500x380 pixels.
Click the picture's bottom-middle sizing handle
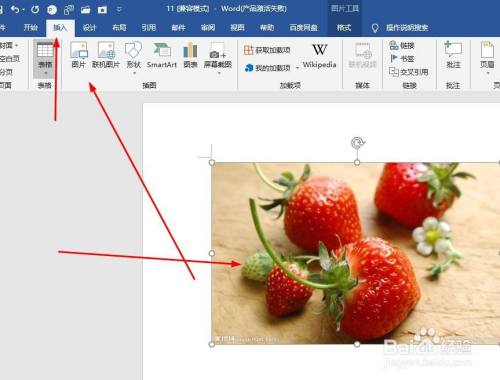(x=357, y=344)
